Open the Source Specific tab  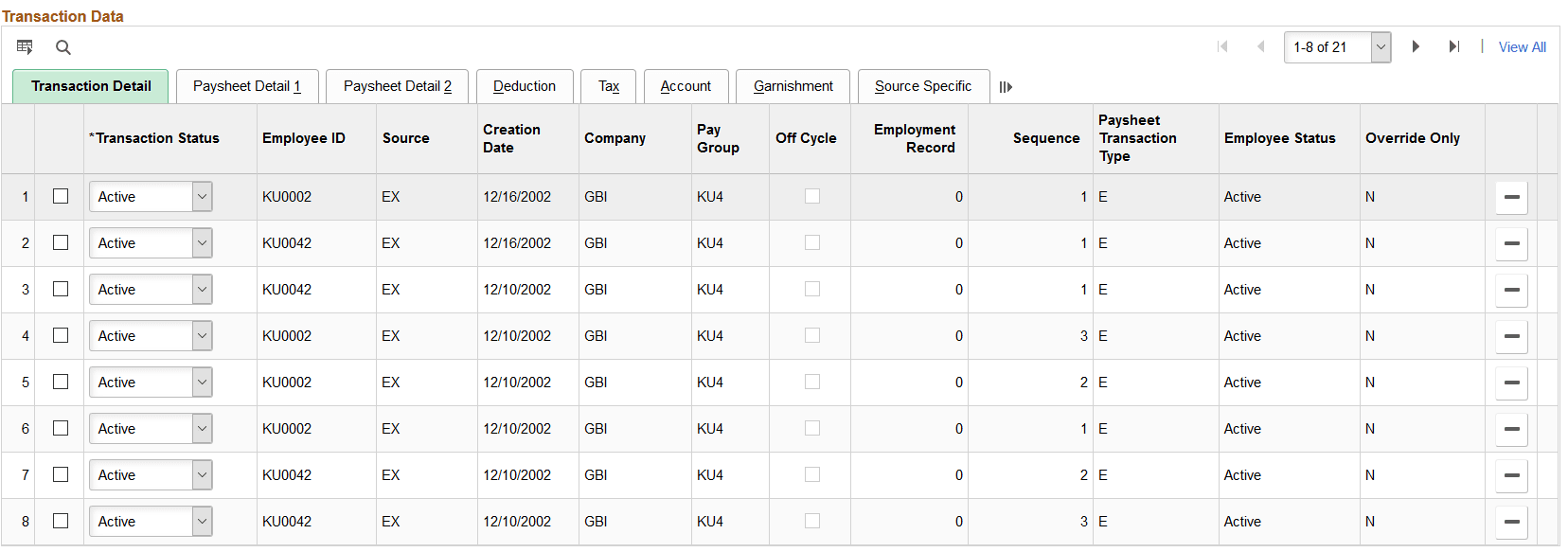pos(923,86)
